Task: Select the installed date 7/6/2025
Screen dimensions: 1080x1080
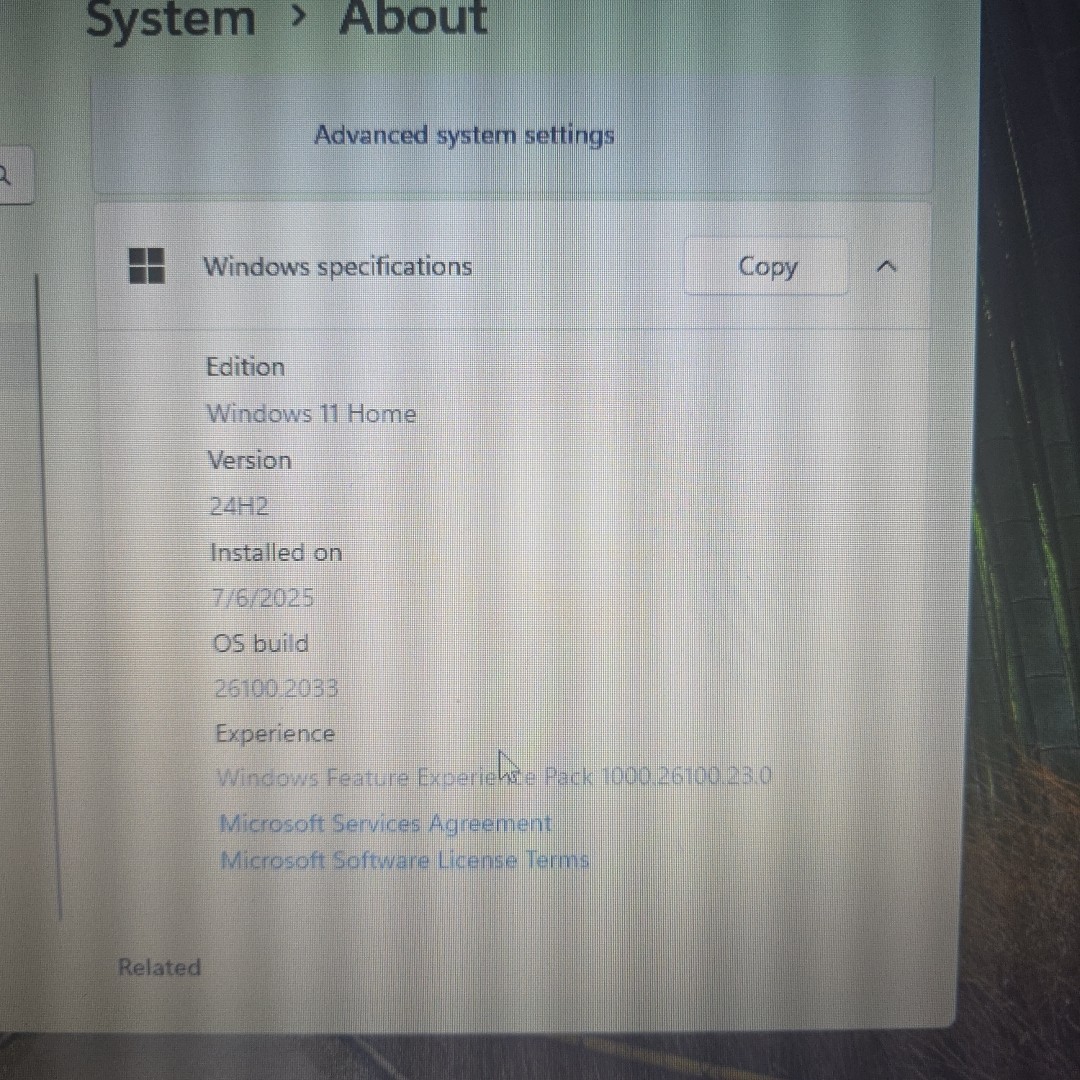Action: (262, 598)
